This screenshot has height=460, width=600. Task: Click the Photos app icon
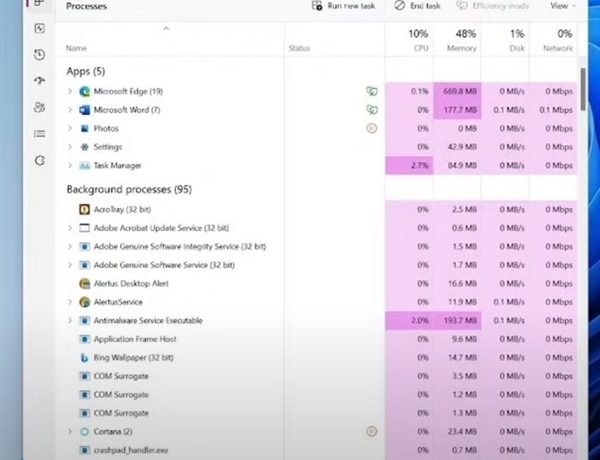pos(84,129)
